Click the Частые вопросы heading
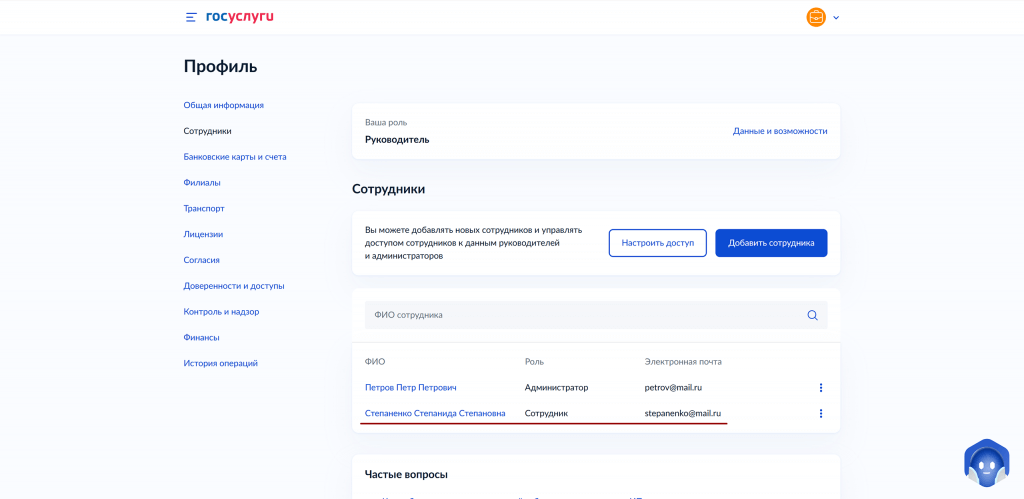The image size is (1024, 499). tap(406, 475)
